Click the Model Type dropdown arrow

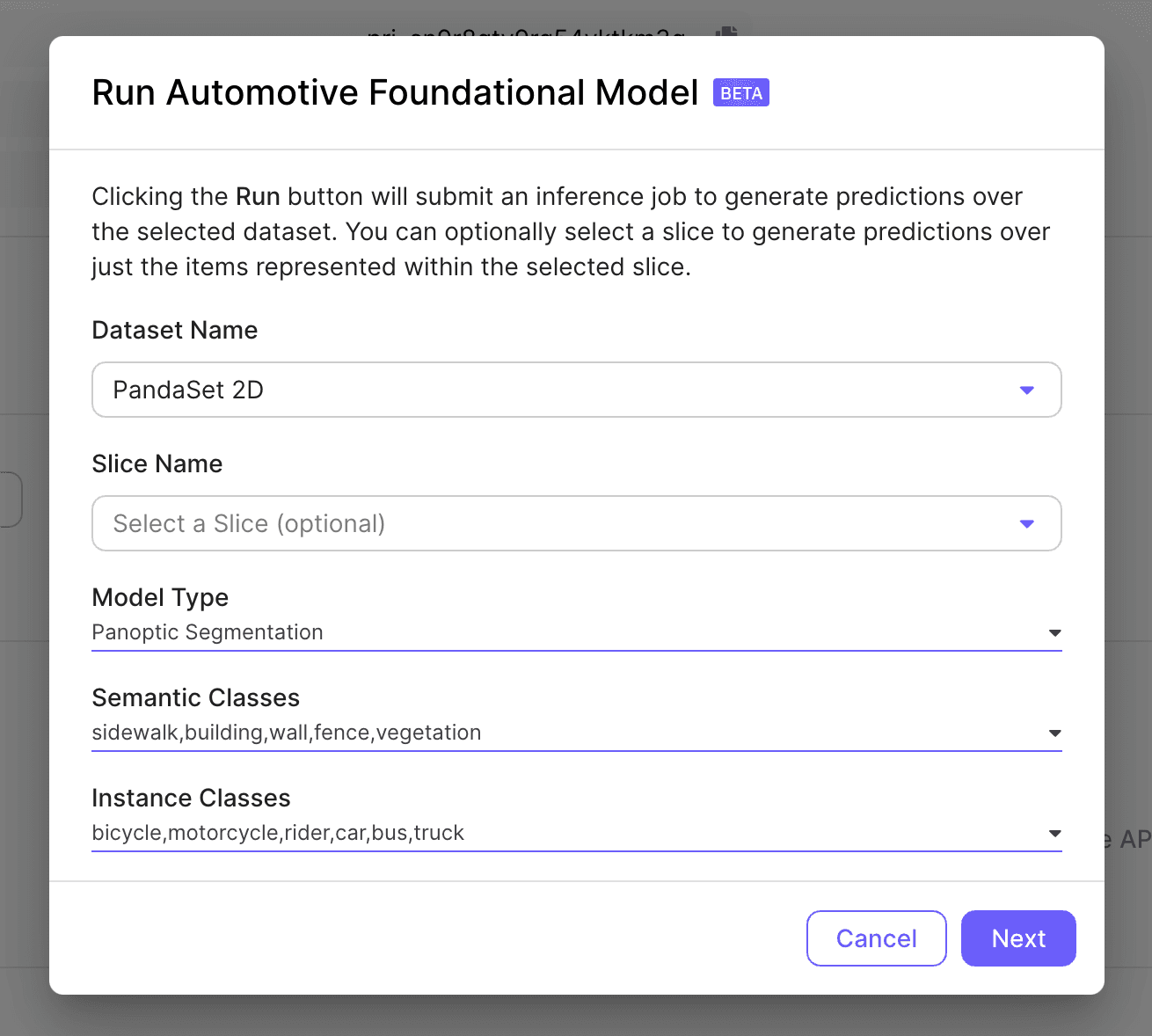(x=1054, y=633)
